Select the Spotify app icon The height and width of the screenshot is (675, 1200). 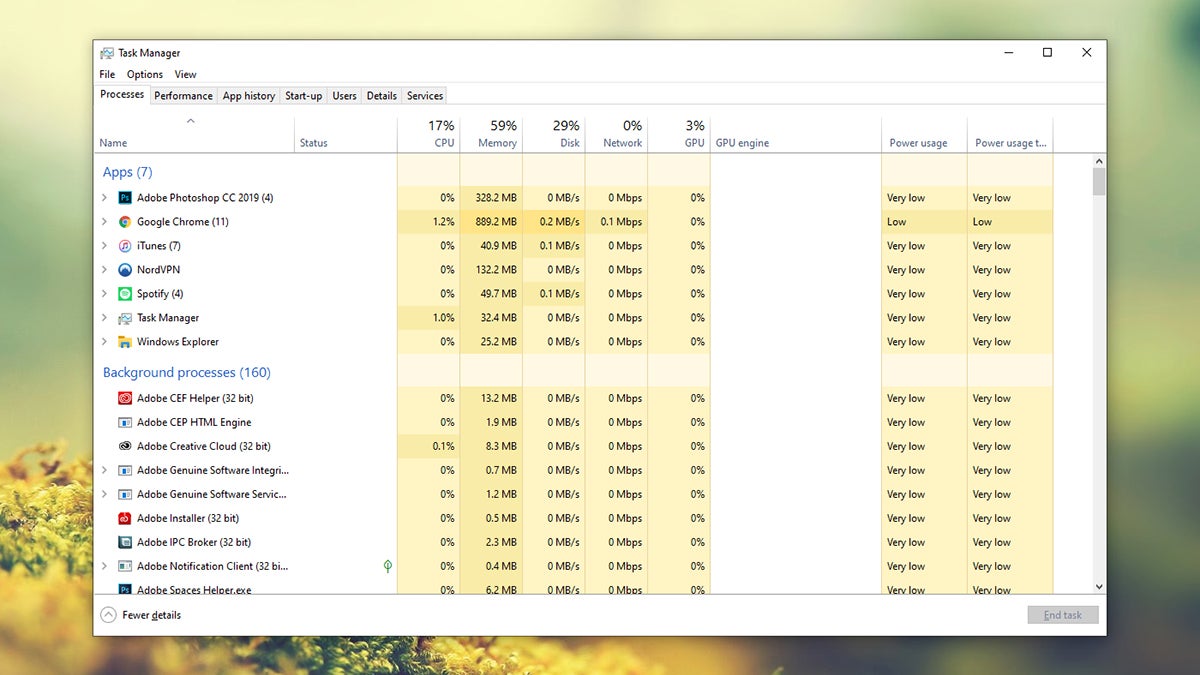pos(125,294)
